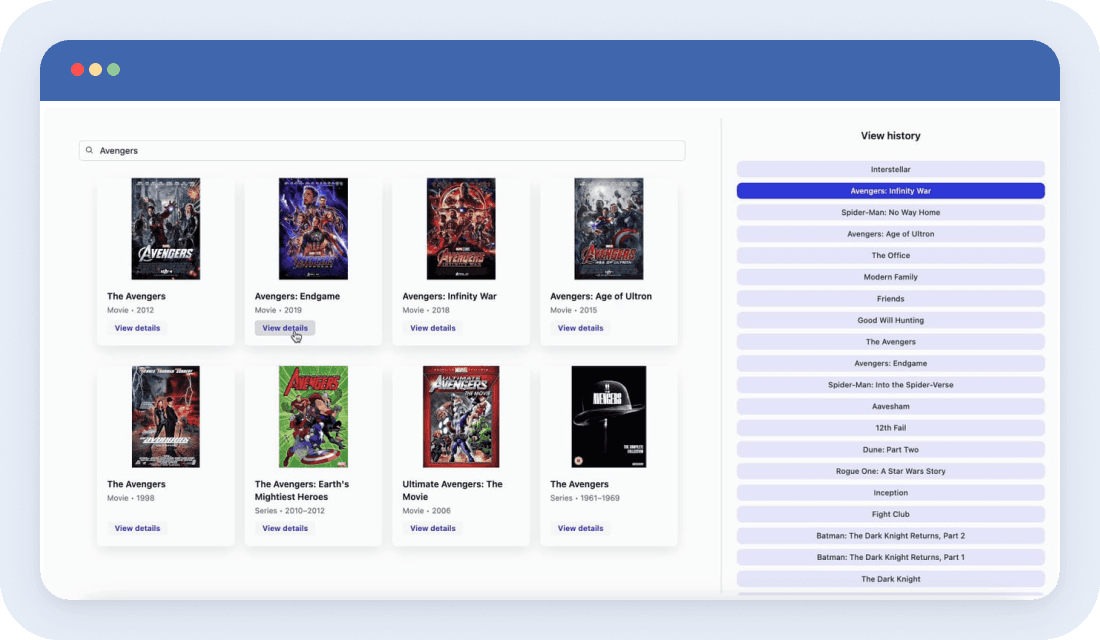
Task: Open the Avengers: Age of Ultron poster
Action: (x=608, y=229)
